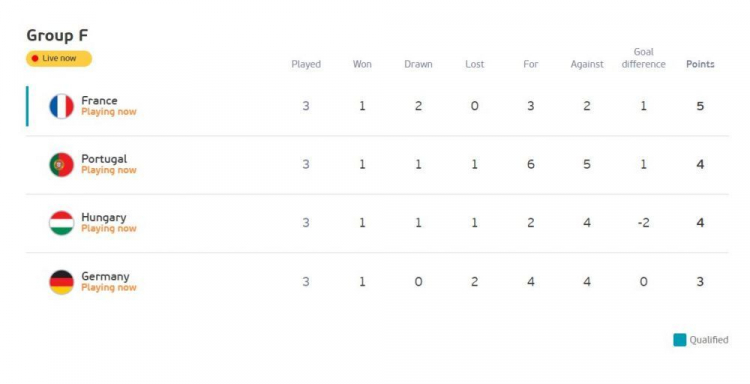
Task: Select the Live now badge
Action: click(x=59, y=58)
